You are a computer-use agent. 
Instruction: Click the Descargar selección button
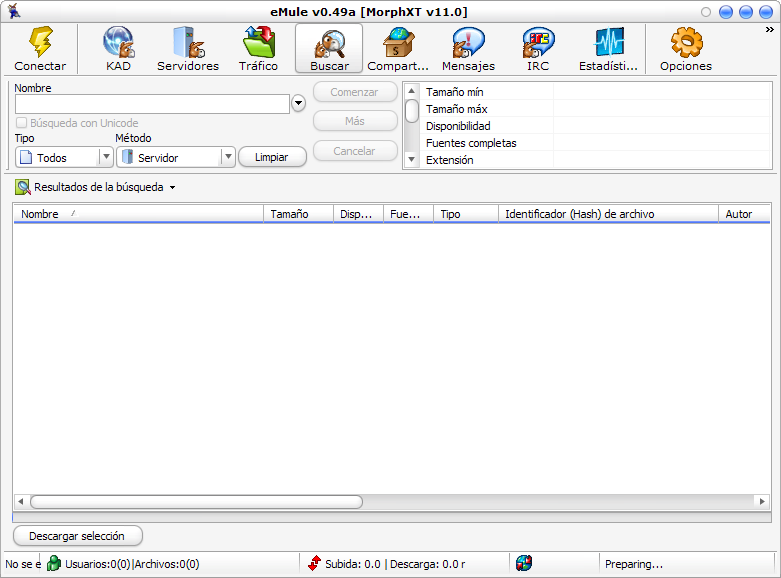[77, 536]
